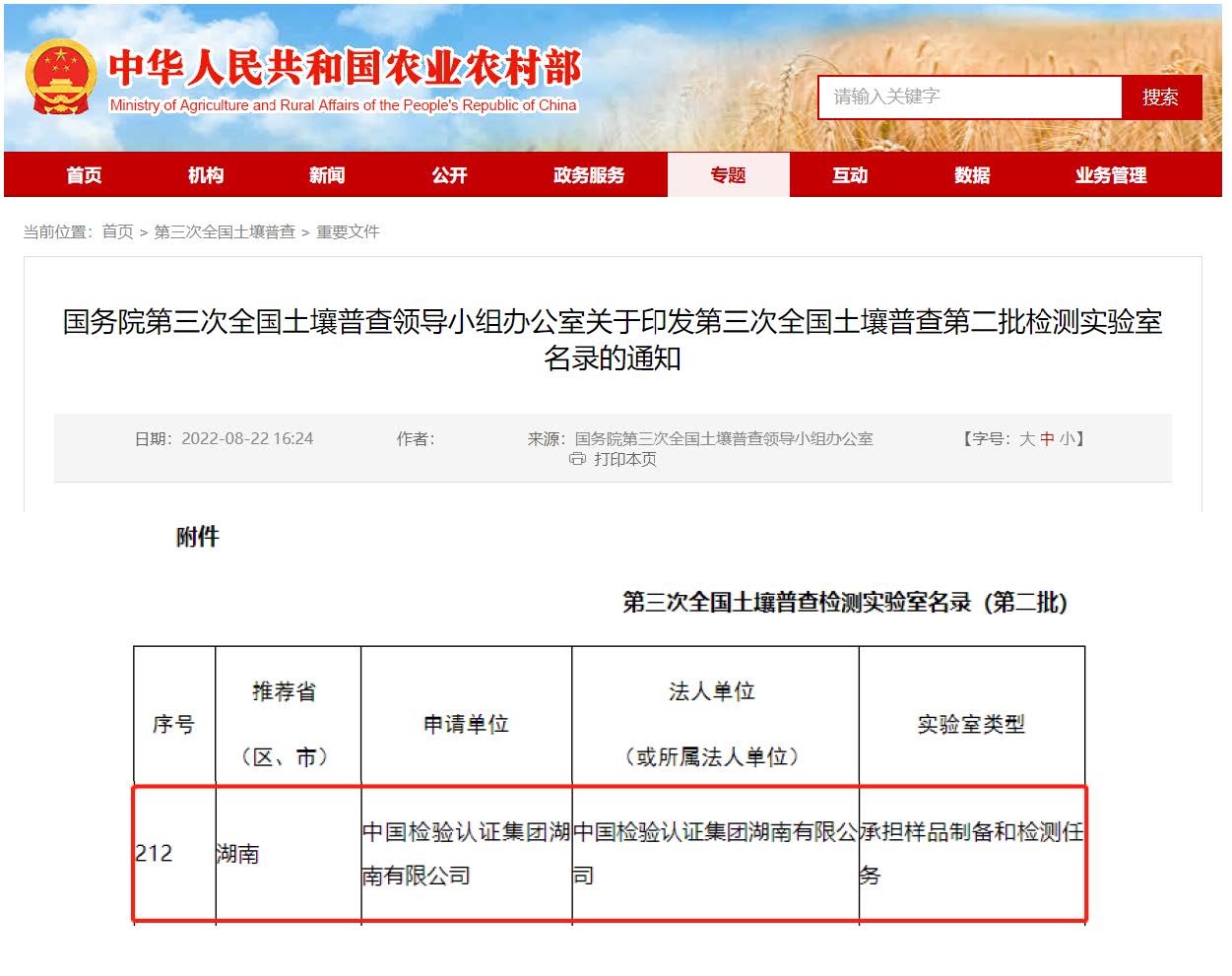
Task: Open the 数据 navigation item
Action: [972, 175]
